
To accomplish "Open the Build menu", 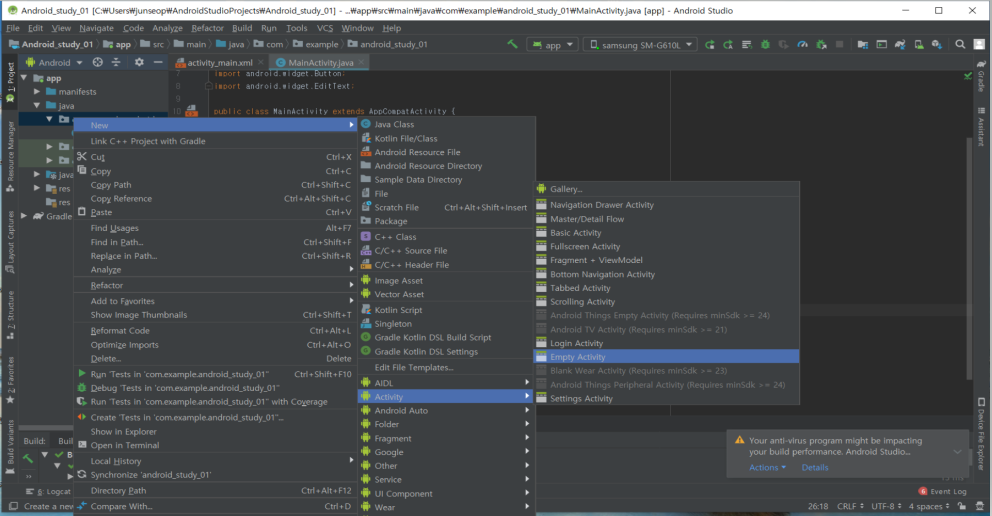I will click(242, 28).
